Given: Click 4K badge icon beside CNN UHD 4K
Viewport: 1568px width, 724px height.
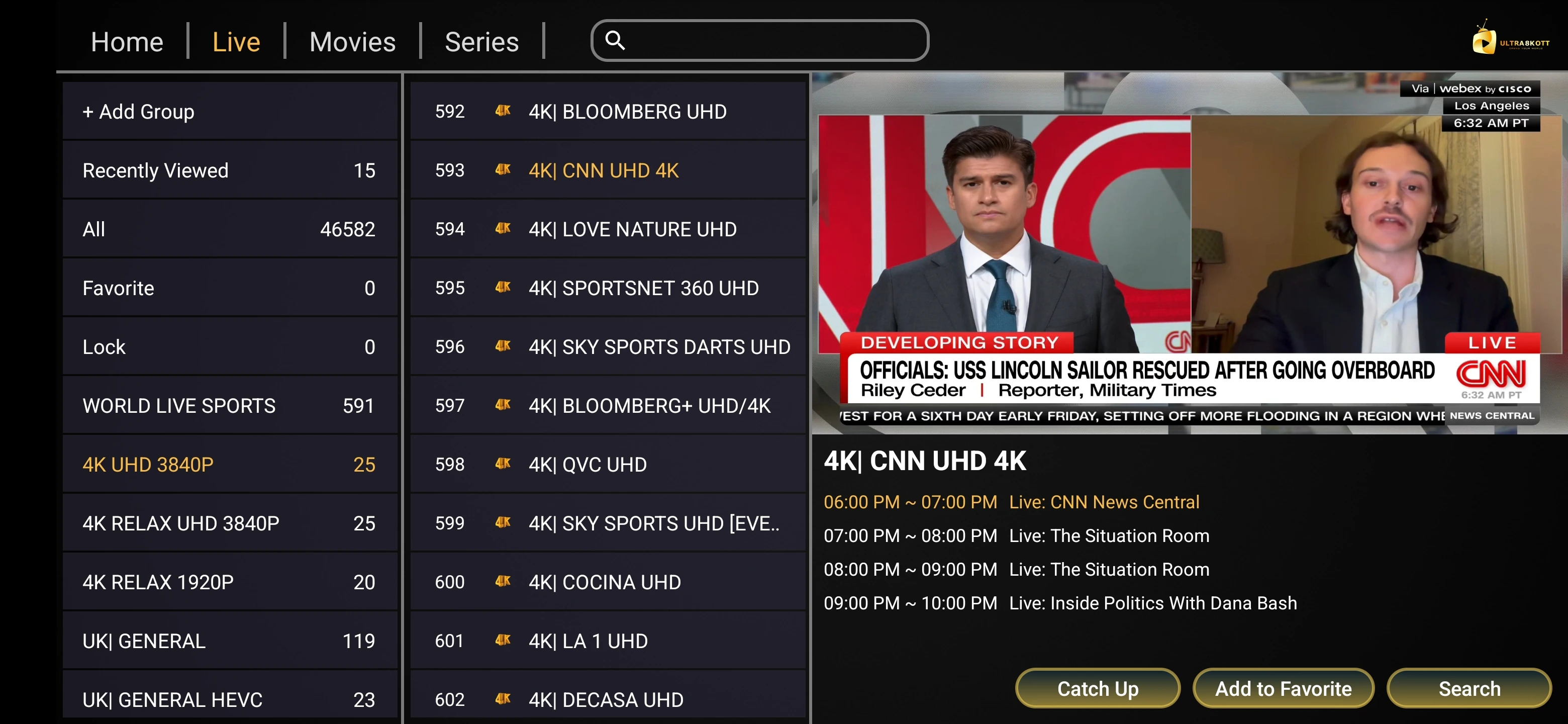Looking at the screenshot, I should pyautogui.click(x=503, y=169).
